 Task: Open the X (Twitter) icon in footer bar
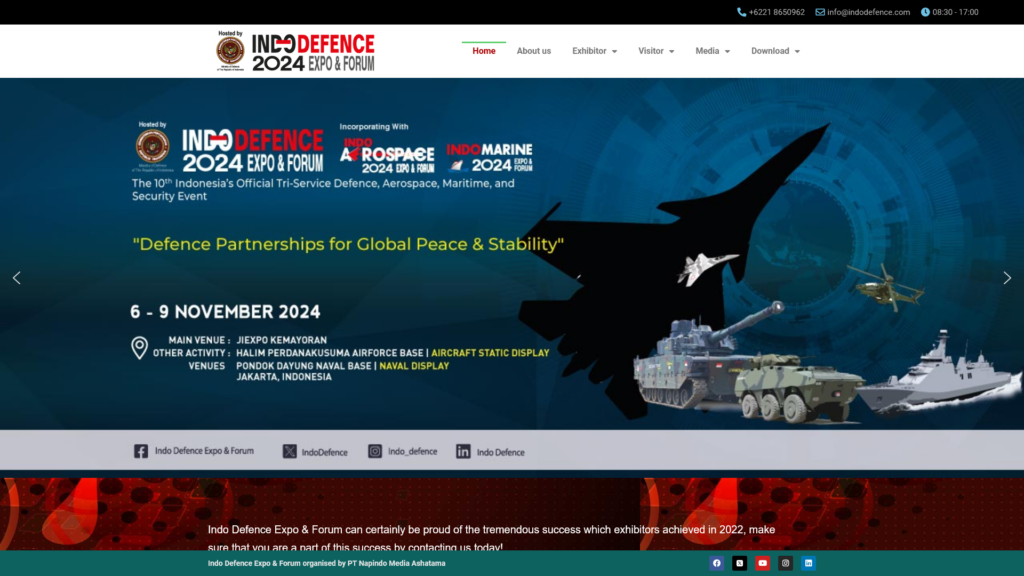pos(739,563)
